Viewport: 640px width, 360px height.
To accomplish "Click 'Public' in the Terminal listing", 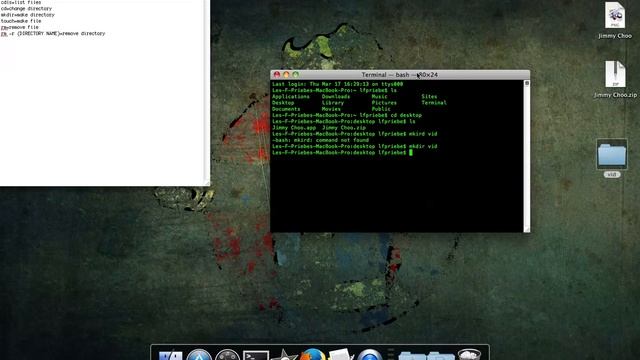I will coord(381,109).
